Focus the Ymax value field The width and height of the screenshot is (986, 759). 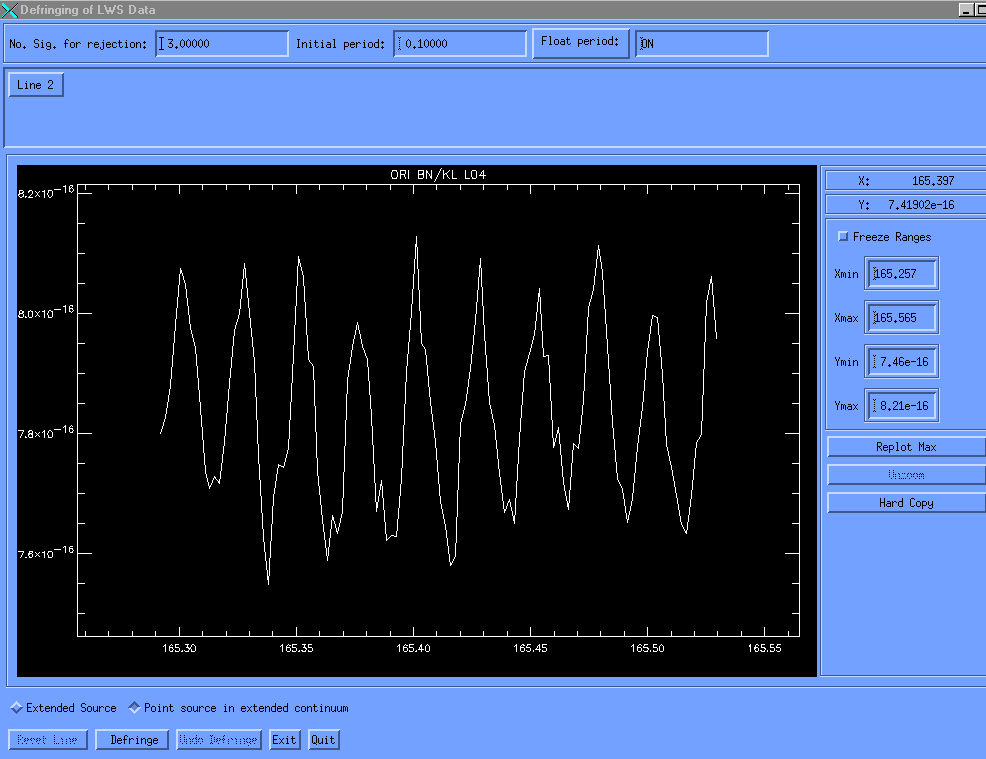pyautogui.click(x=902, y=406)
